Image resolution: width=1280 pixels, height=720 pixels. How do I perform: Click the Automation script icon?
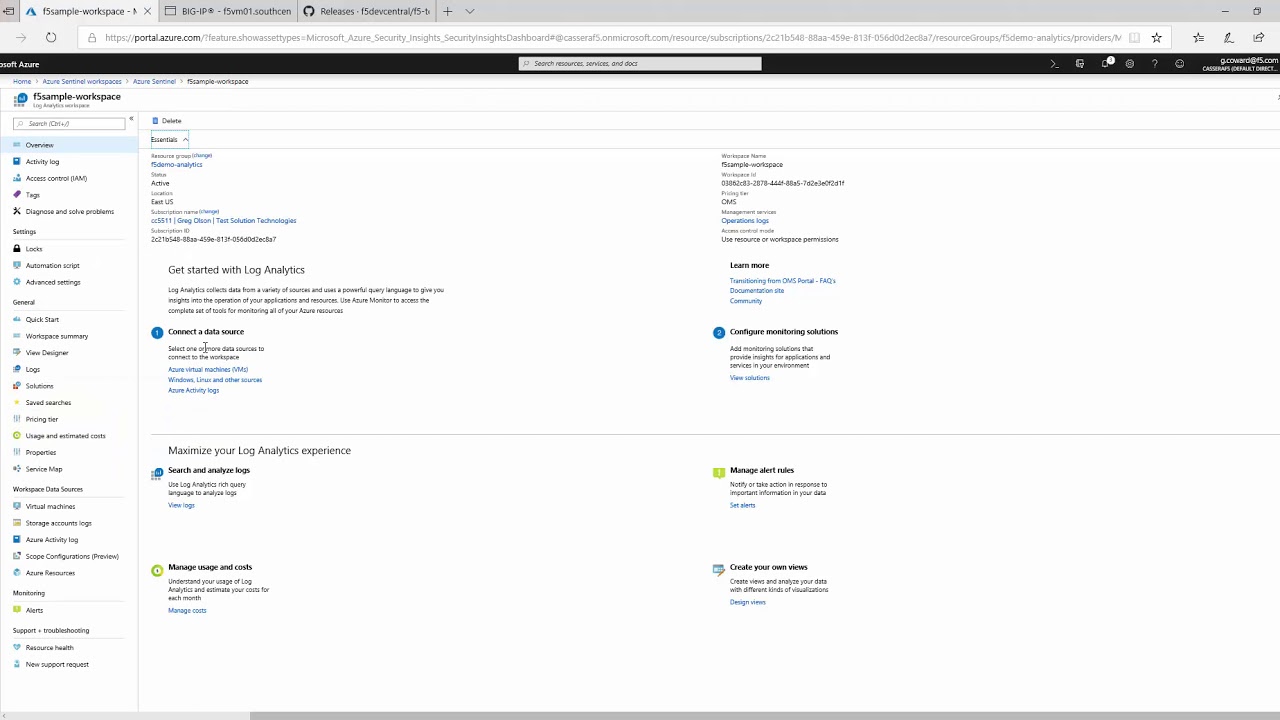click(x=17, y=265)
